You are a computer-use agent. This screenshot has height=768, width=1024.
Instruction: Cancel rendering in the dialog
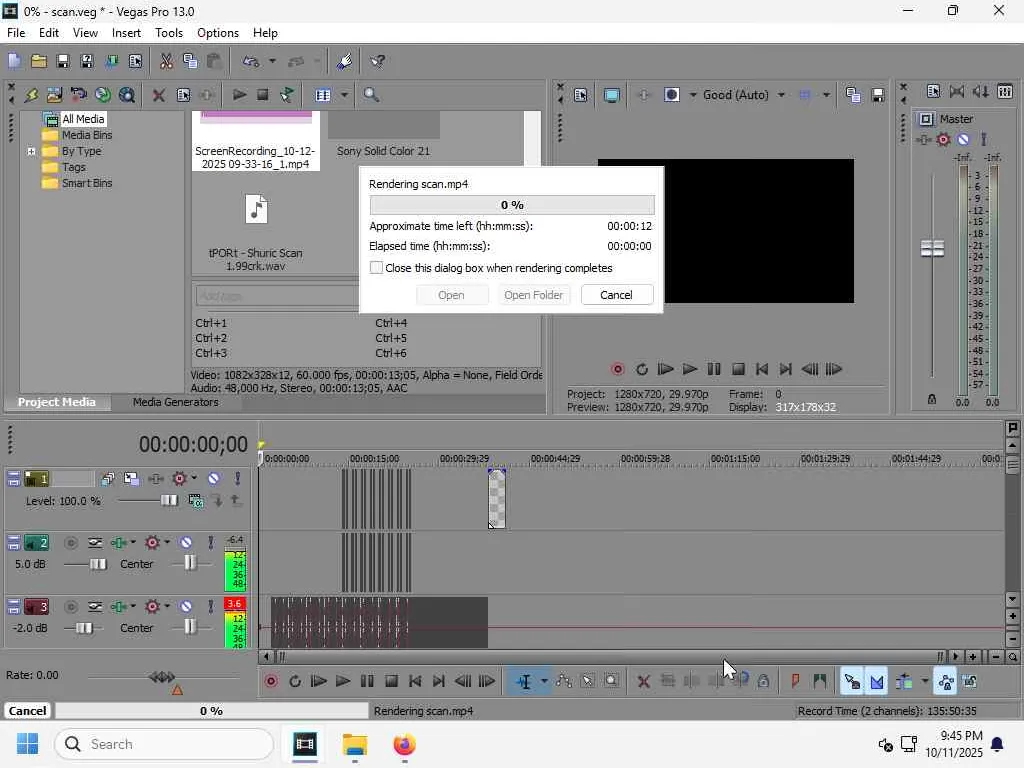click(x=616, y=295)
